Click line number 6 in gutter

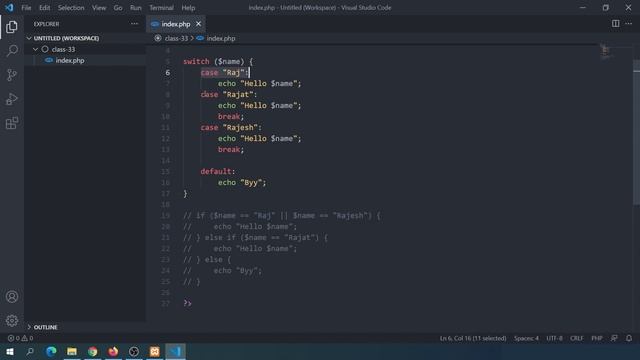(x=167, y=72)
